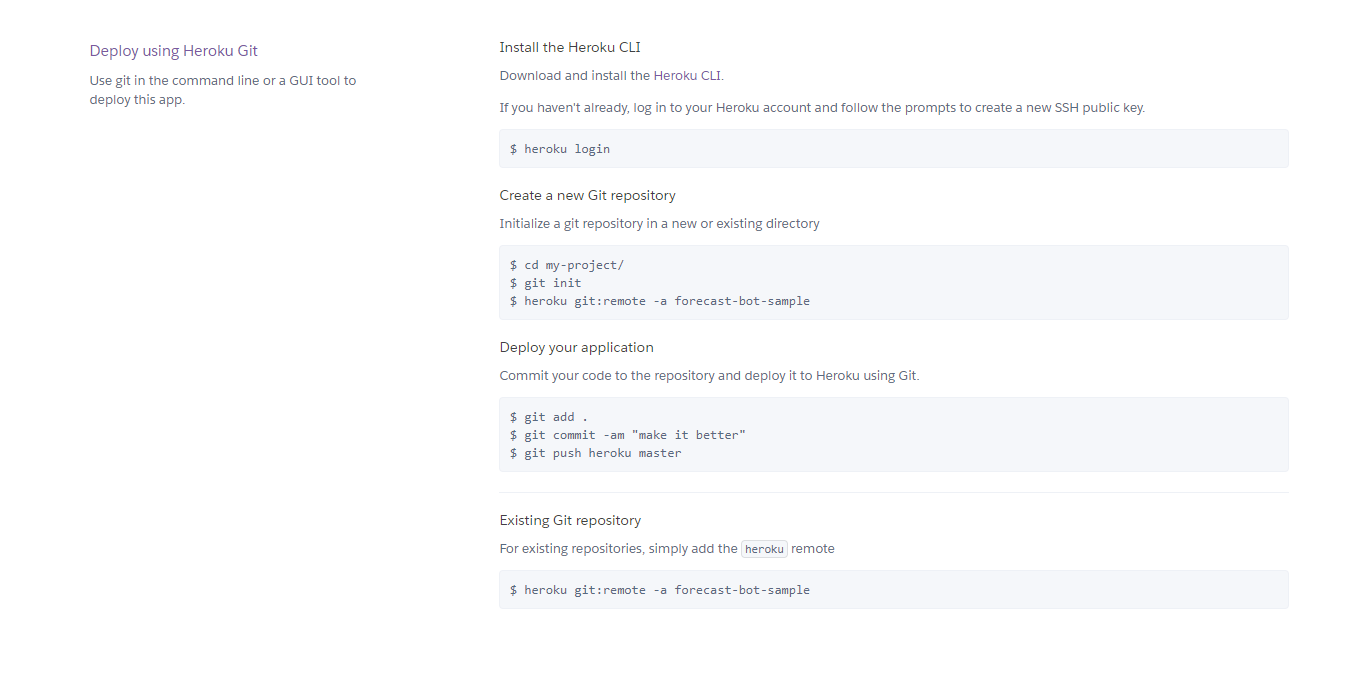Click the paragraph about creating a new SSH public key
Screen dimensions: 1357x675
pos(821,107)
